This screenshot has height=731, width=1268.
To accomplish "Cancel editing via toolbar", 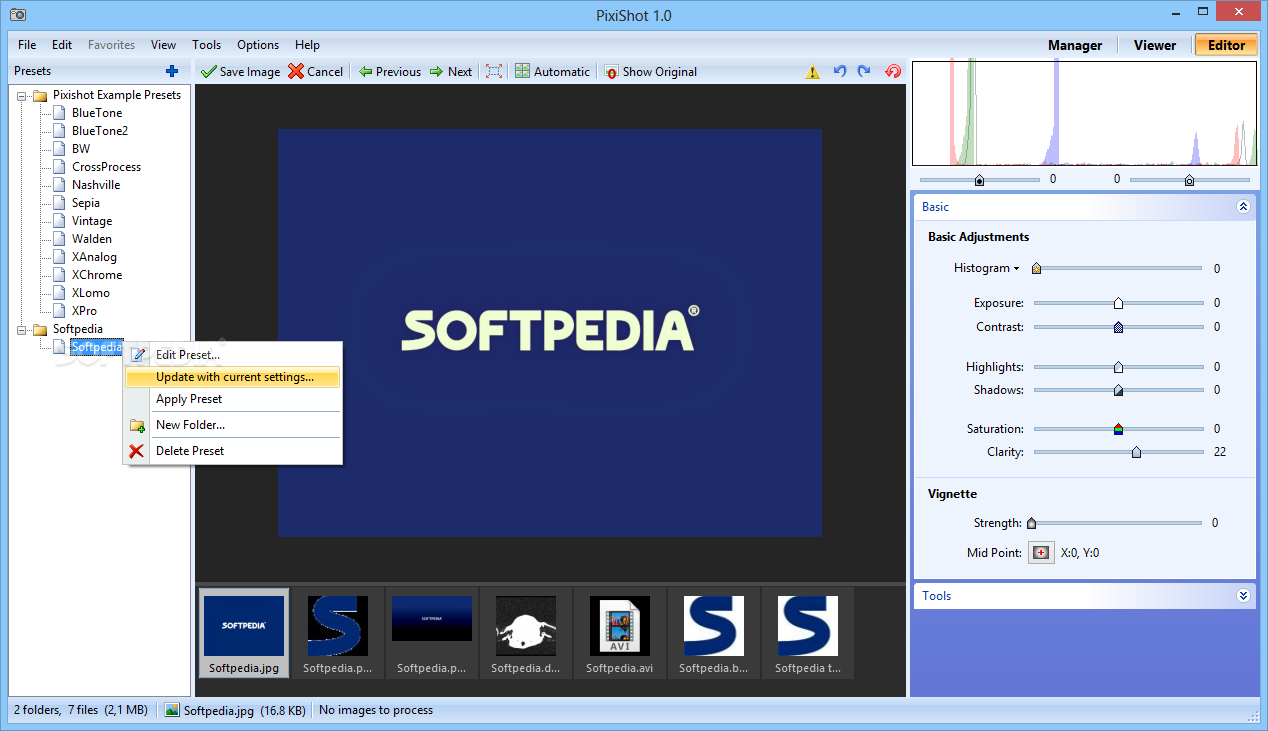I will pos(316,71).
